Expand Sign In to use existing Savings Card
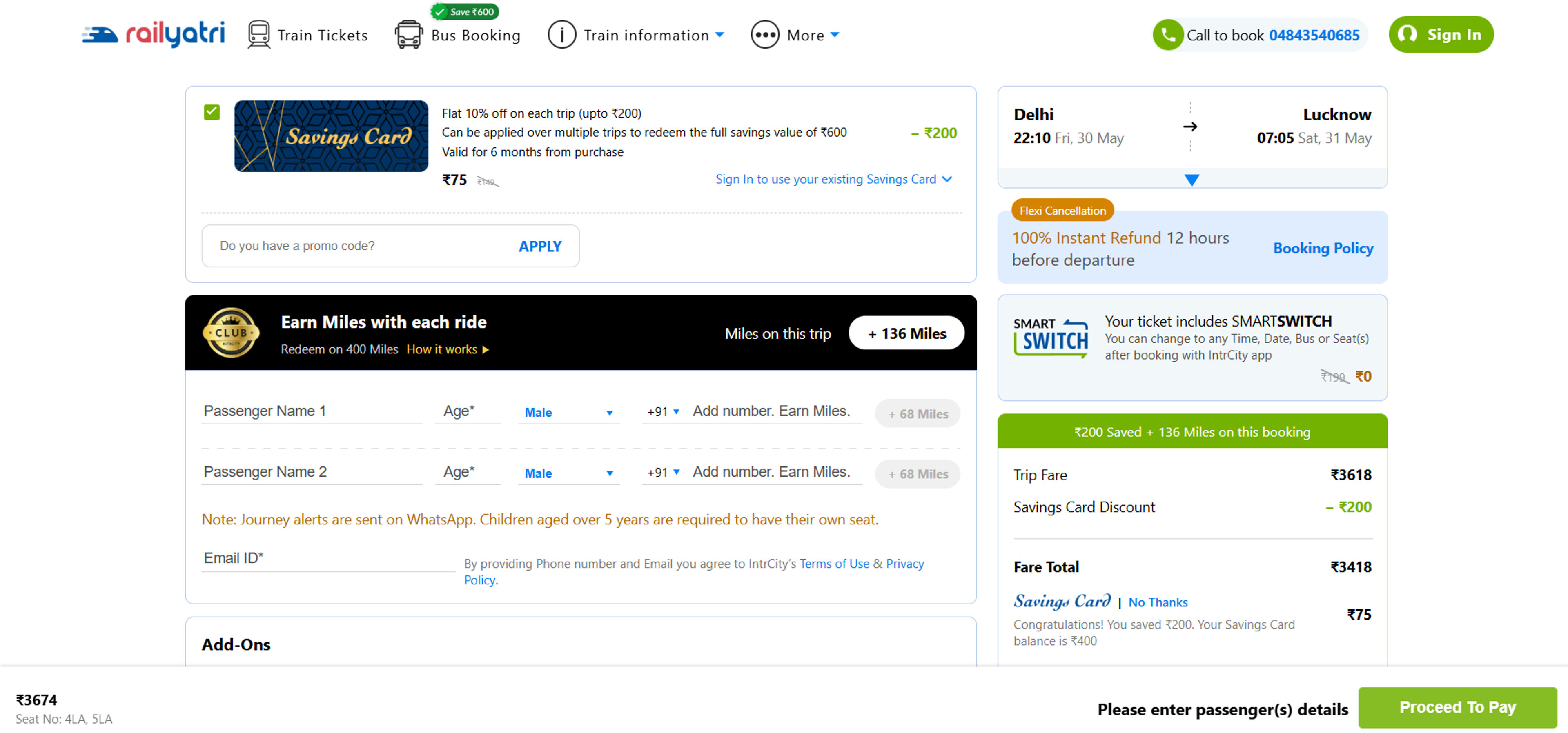1568x733 pixels. (x=833, y=179)
